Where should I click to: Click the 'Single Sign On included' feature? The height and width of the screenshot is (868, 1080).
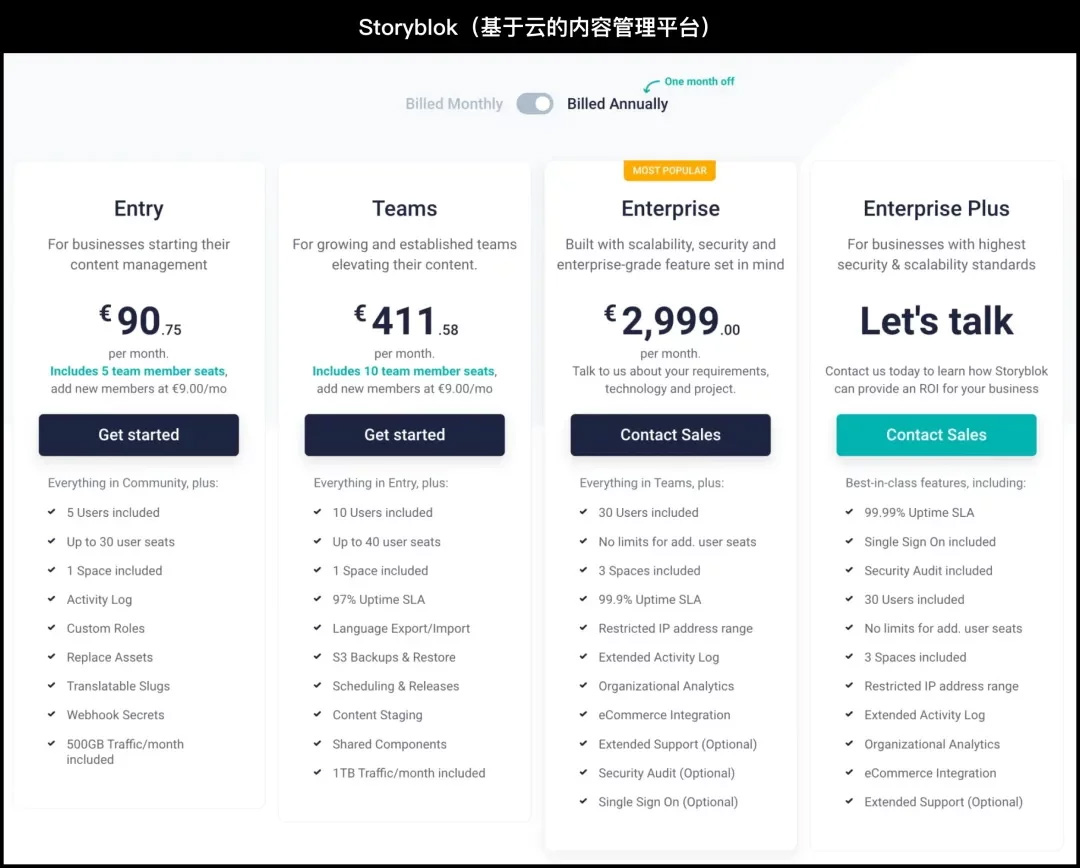click(x=930, y=542)
